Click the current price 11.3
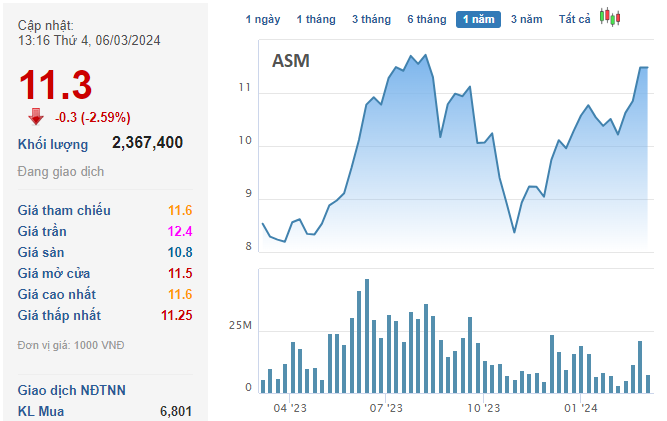This screenshot has width=667, height=421. (x=56, y=83)
